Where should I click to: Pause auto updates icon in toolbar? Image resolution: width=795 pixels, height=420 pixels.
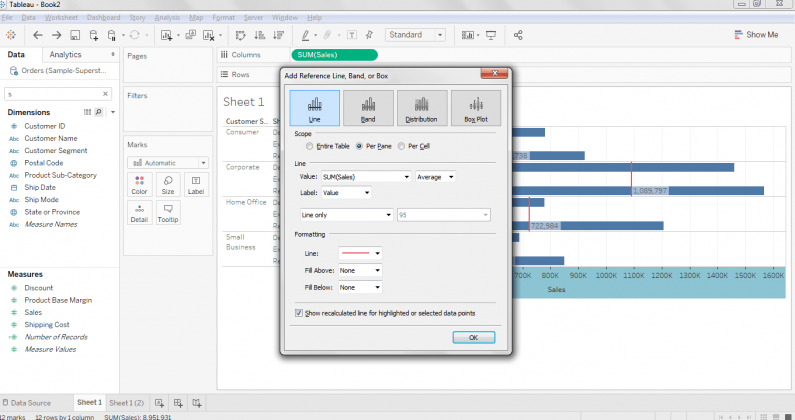pyautogui.click(x=112, y=35)
